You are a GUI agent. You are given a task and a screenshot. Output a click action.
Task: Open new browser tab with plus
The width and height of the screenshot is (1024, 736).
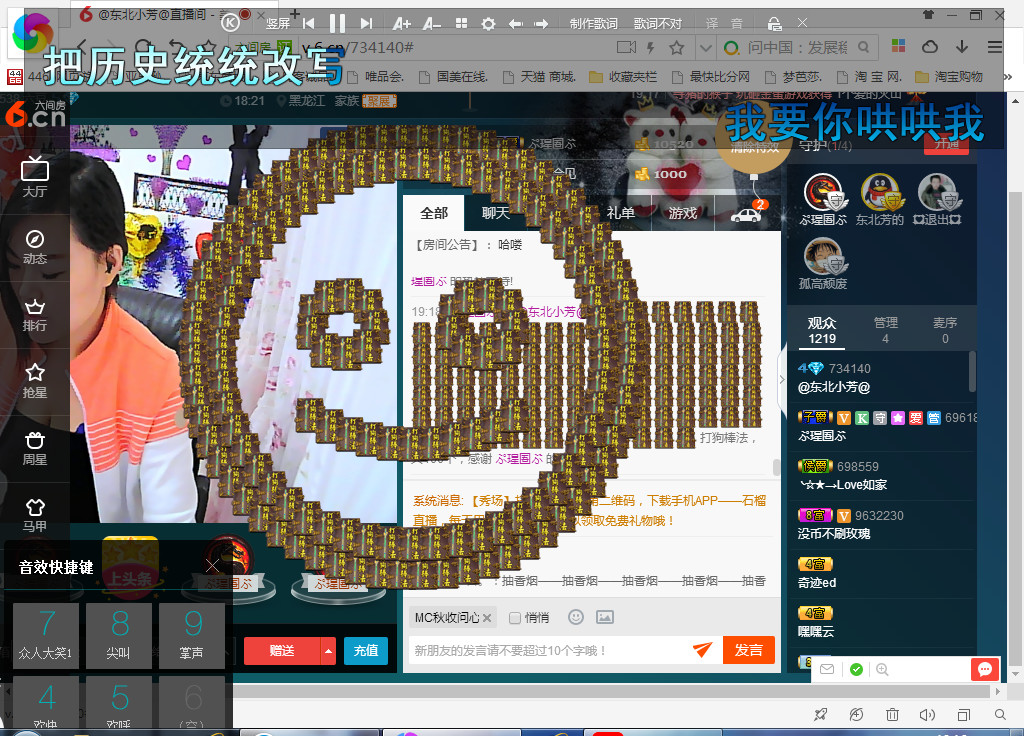click(295, 13)
